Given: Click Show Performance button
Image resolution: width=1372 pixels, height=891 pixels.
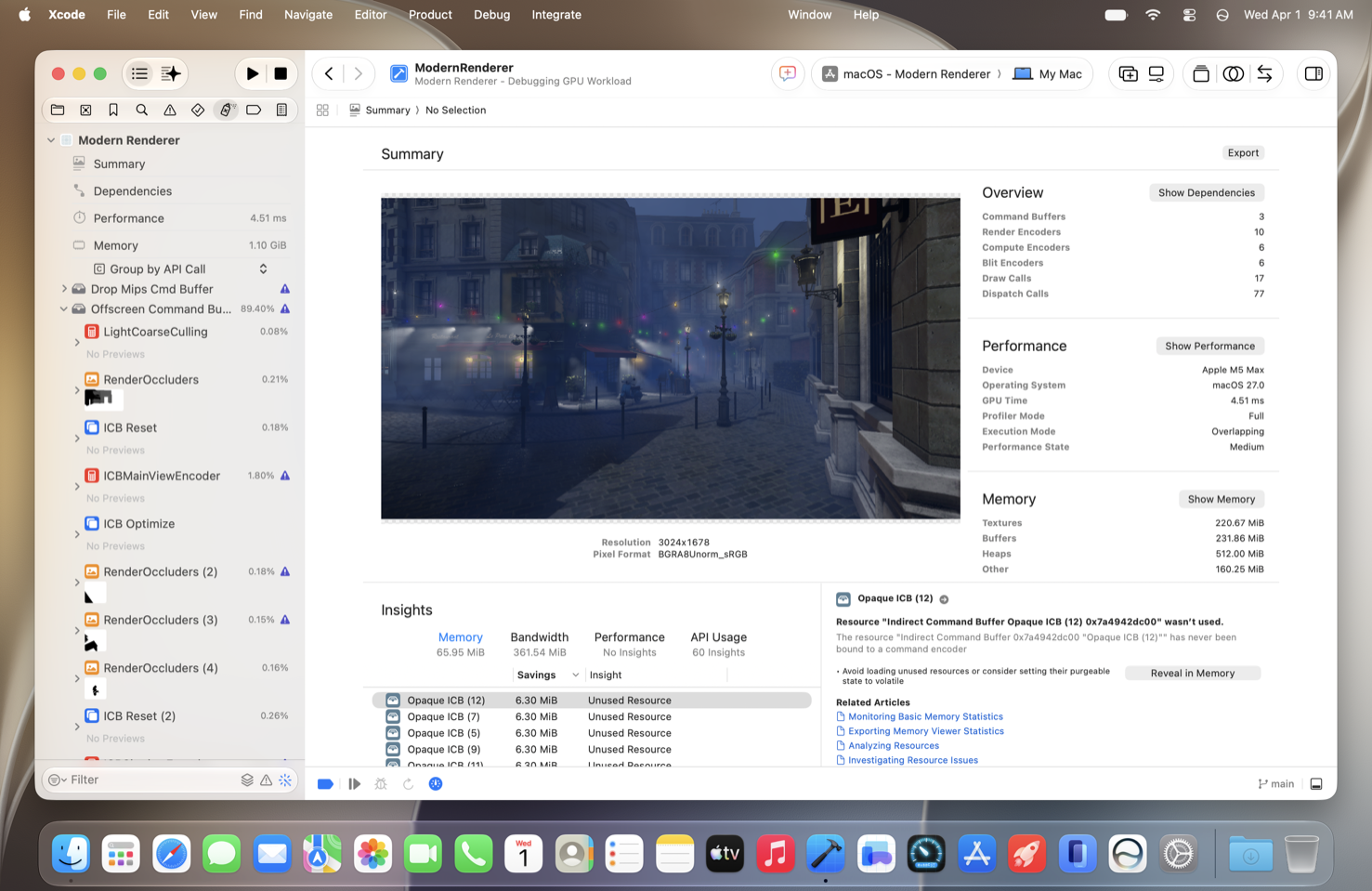Looking at the screenshot, I should [x=1209, y=346].
